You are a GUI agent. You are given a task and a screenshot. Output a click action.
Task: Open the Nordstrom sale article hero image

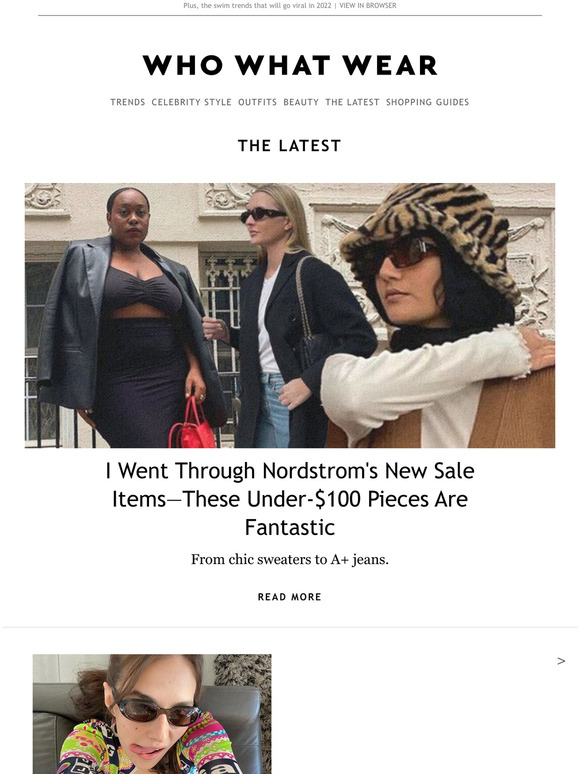click(x=290, y=315)
